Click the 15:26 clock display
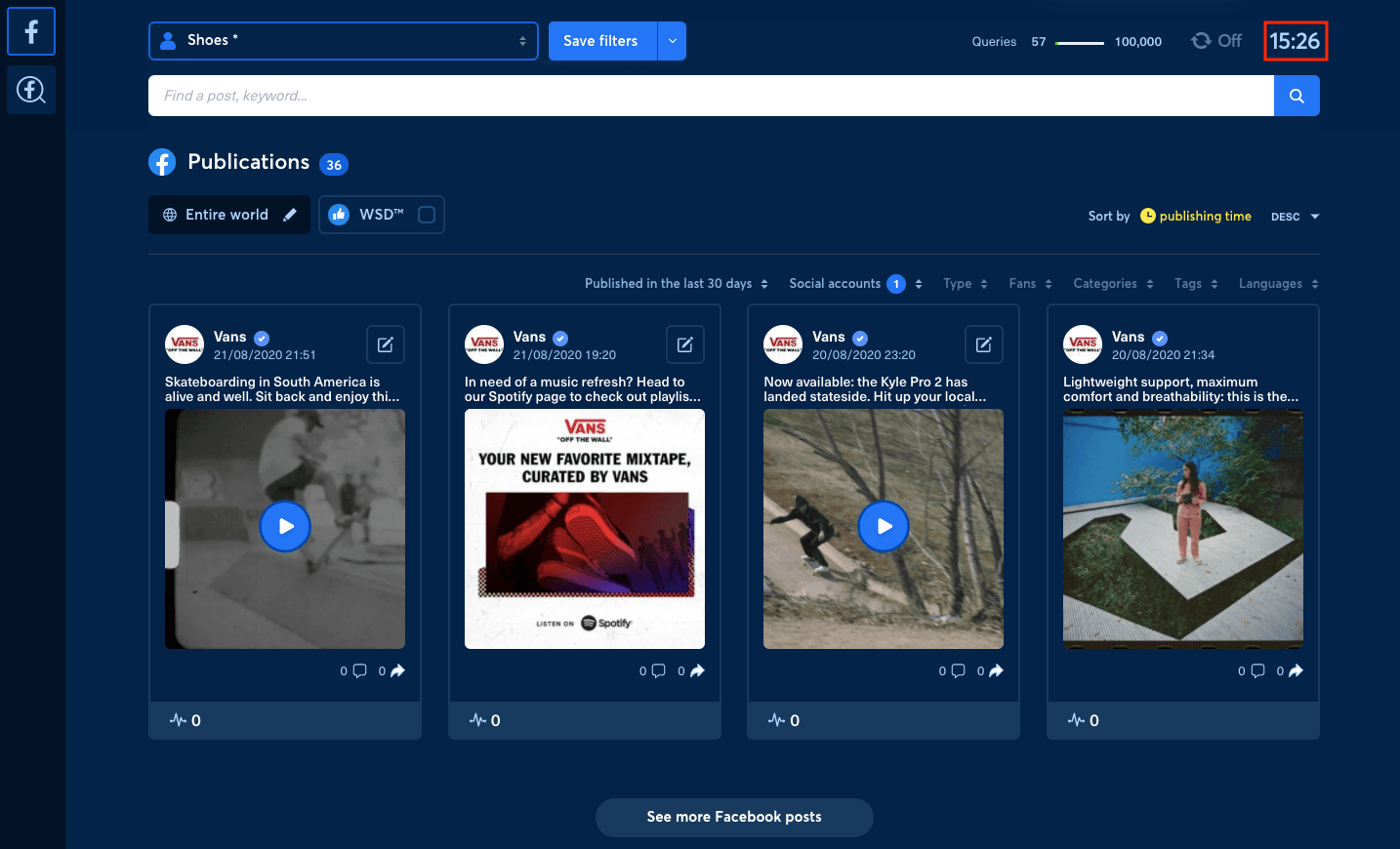The image size is (1400, 849). (1295, 41)
